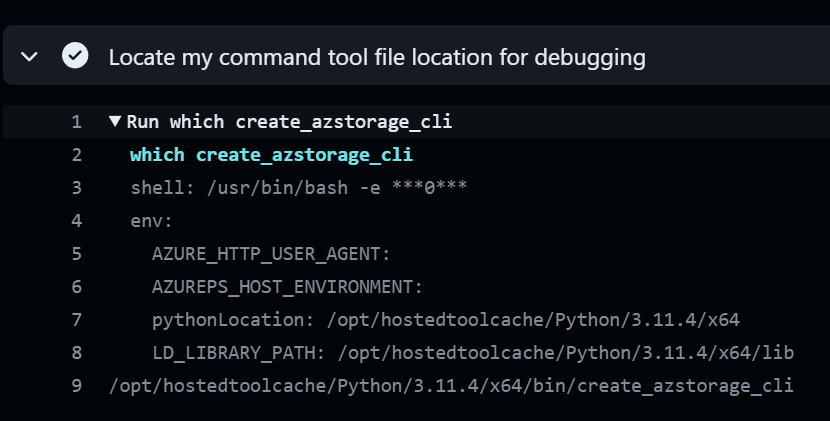
Task: Click the cyan 'which create_azstorage_cli' command text
Action: (x=271, y=155)
